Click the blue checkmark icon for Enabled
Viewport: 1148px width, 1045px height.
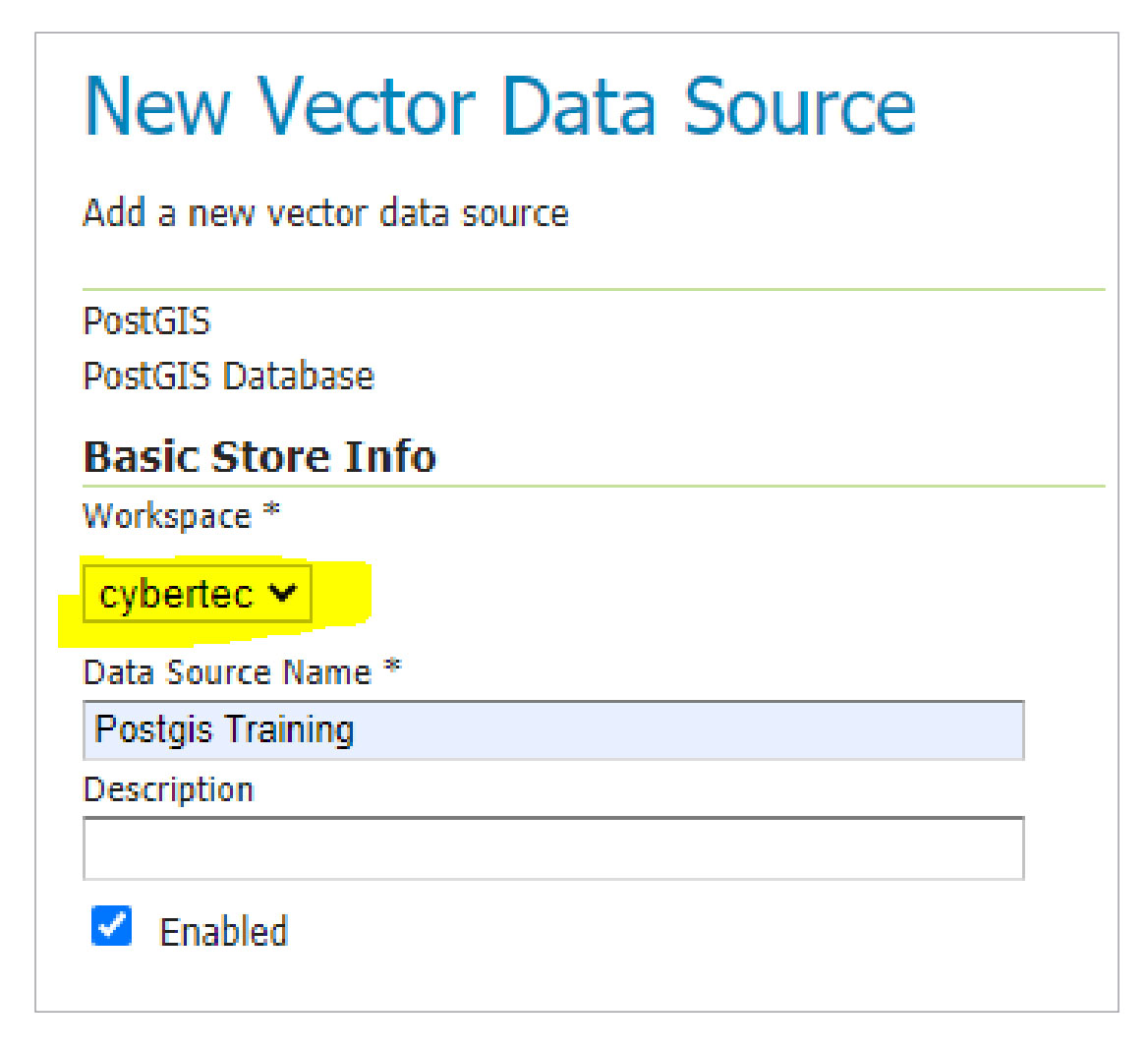point(112,926)
